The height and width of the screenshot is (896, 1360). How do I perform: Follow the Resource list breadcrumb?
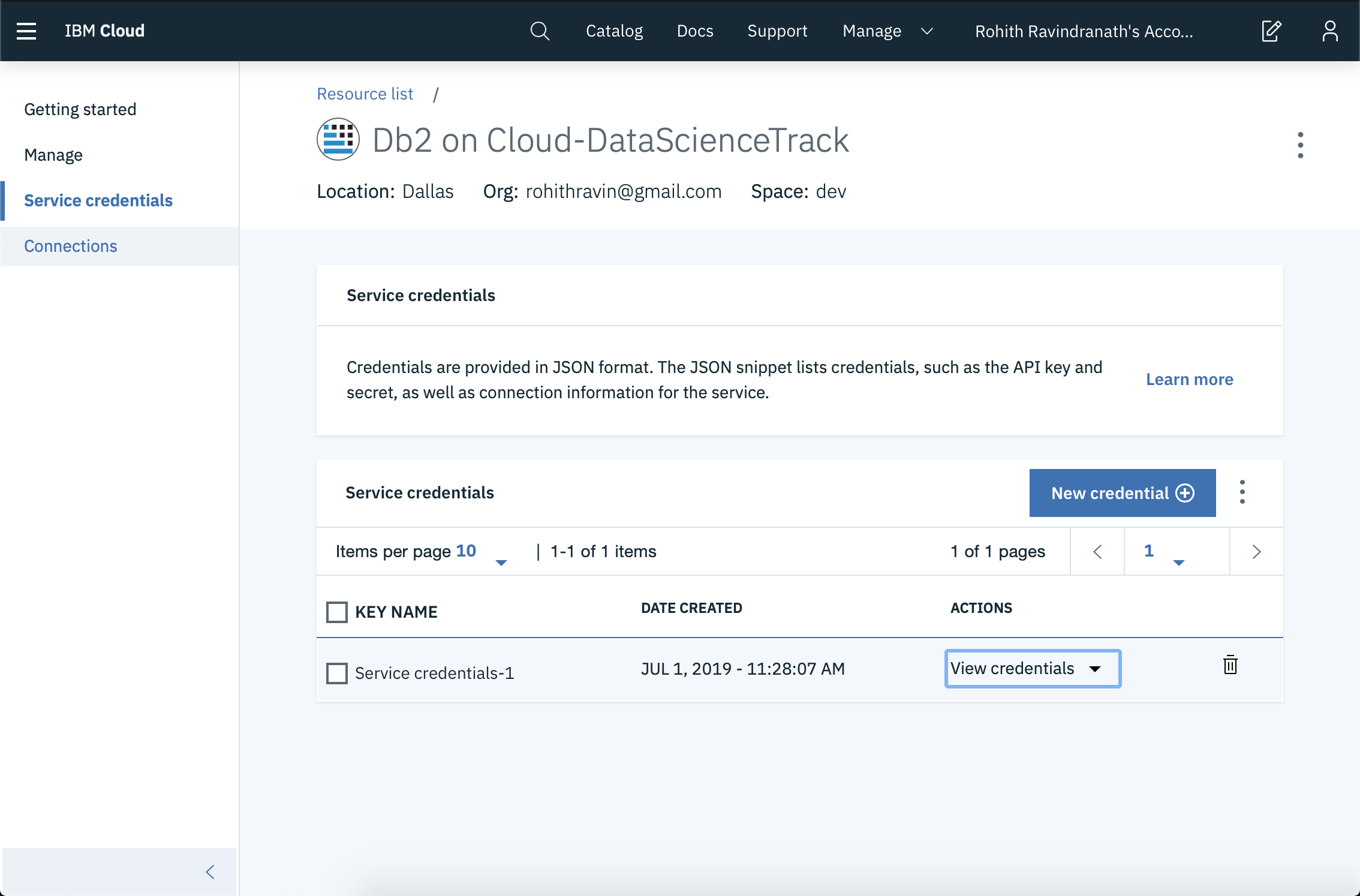point(365,94)
